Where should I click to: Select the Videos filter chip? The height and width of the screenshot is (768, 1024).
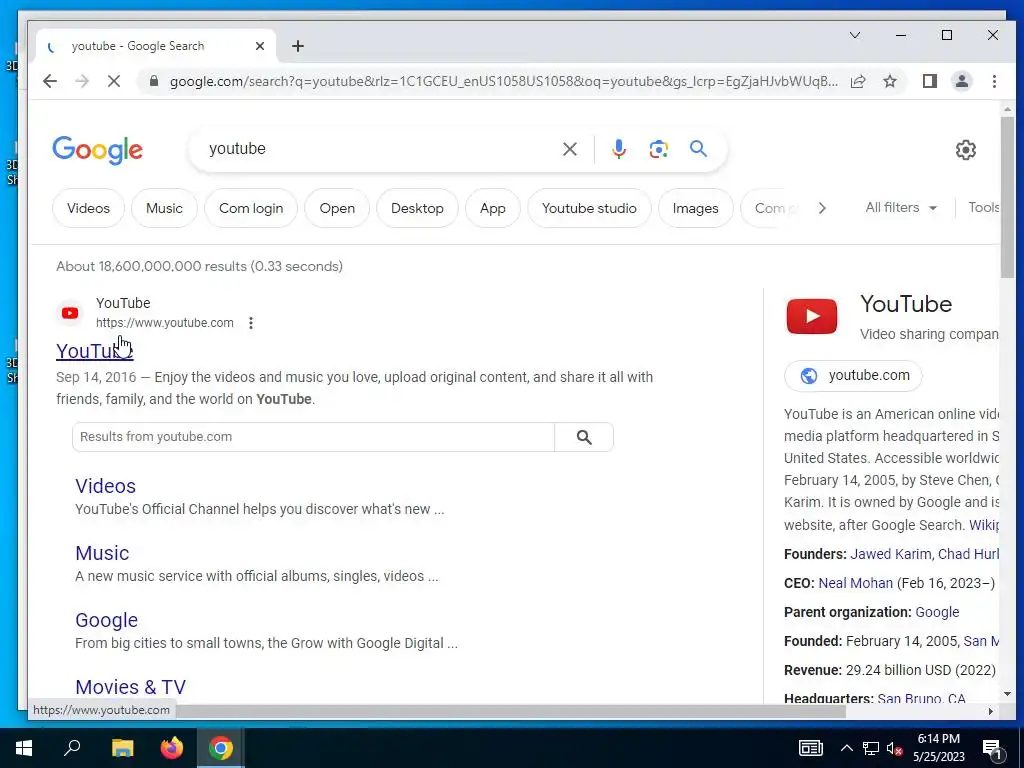click(88, 208)
